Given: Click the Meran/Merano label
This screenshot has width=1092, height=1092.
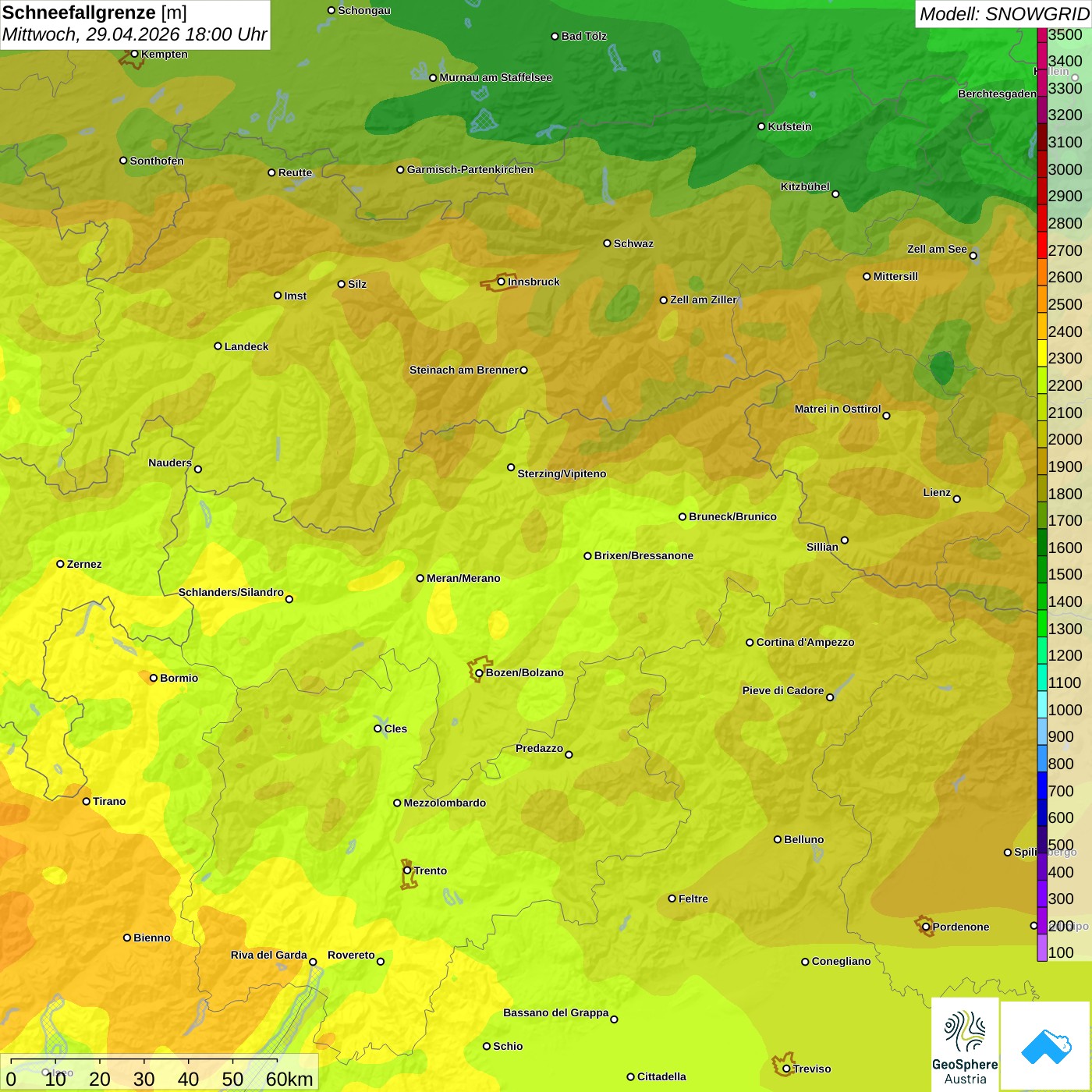Looking at the screenshot, I should point(463,578).
